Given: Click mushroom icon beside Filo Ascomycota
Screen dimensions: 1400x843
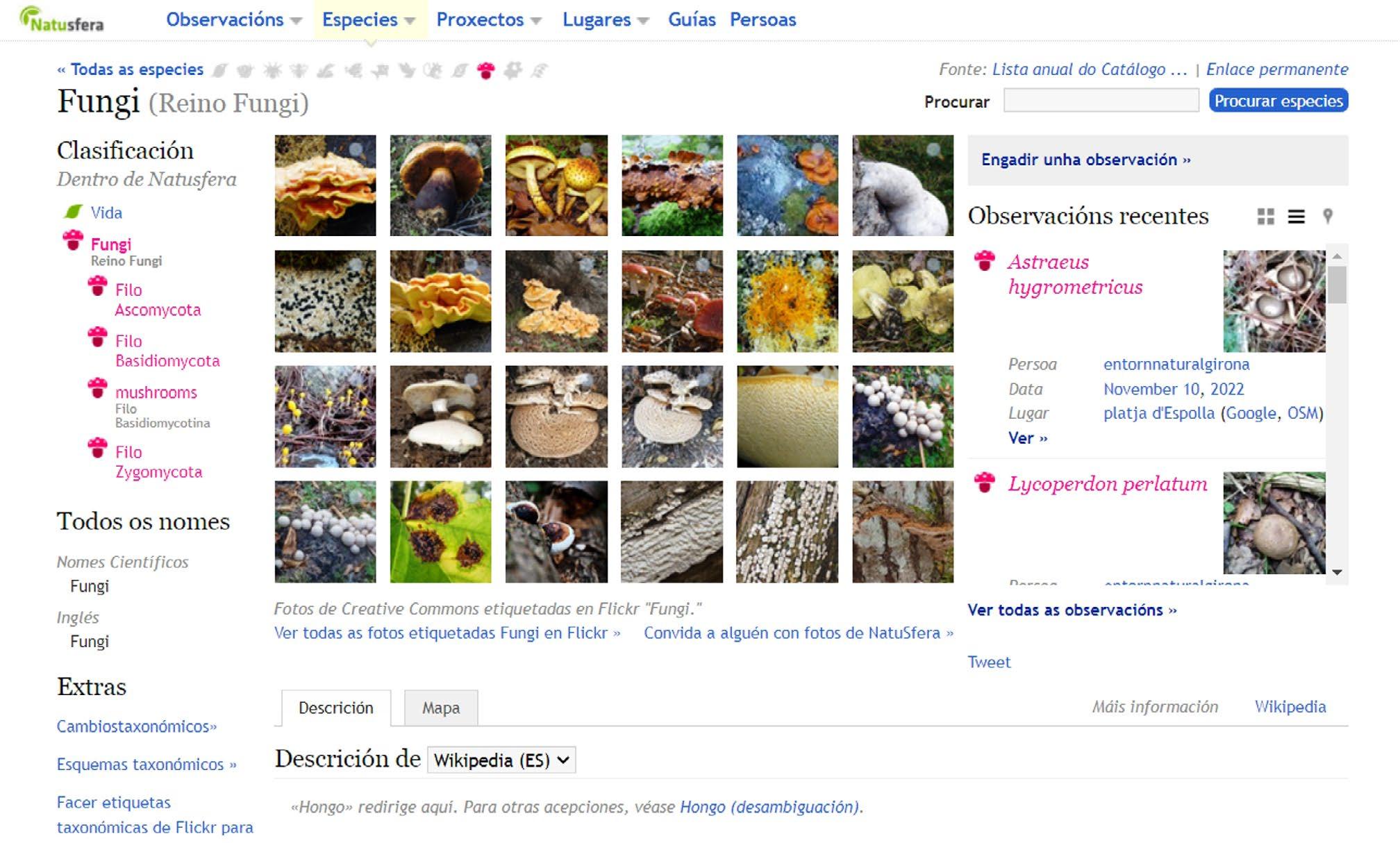Looking at the screenshot, I should tap(97, 285).
